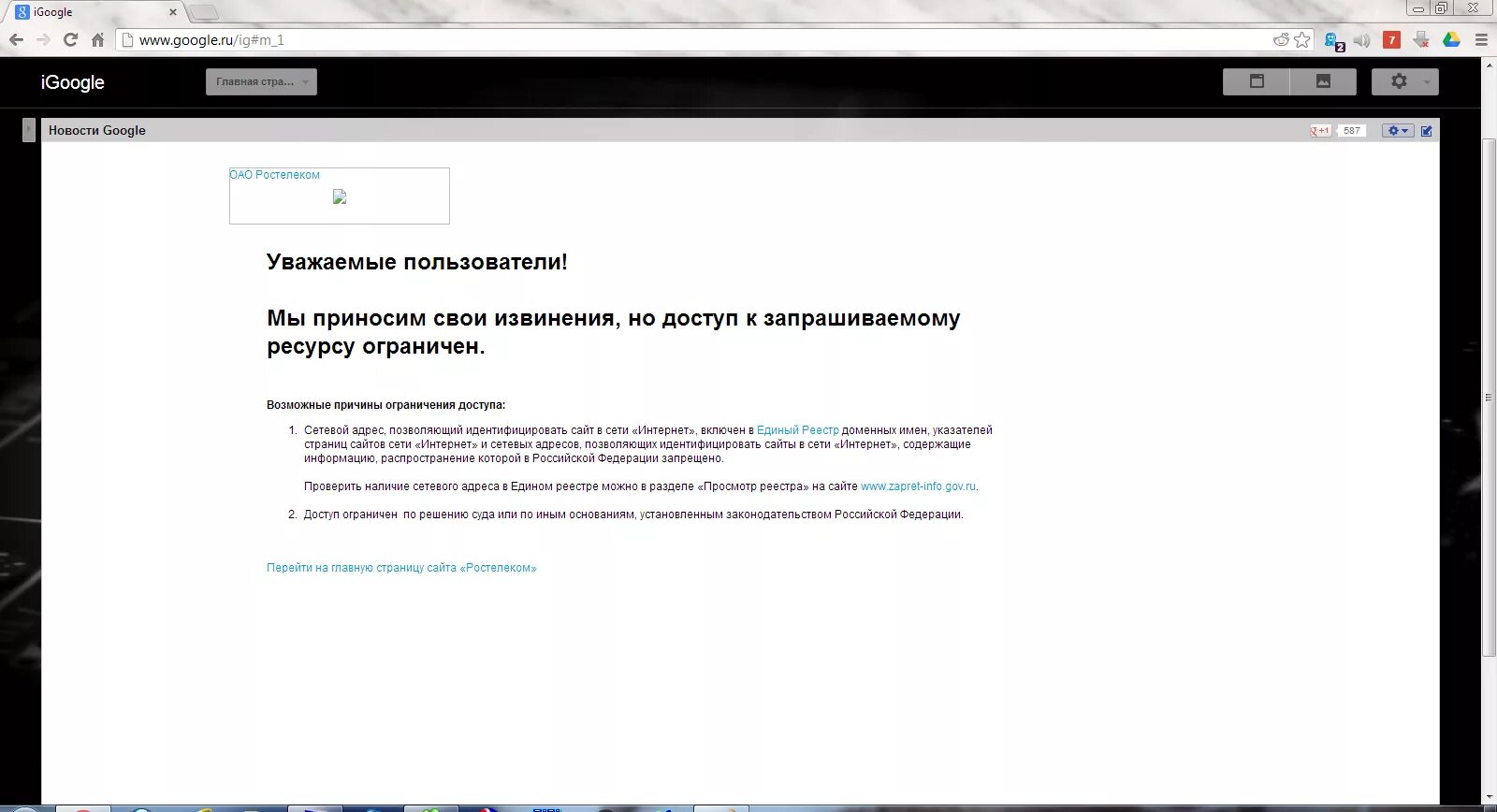The height and width of the screenshot is (812, 1497).
Task: Restore down the Chrome window
Action: point(1441,8)
